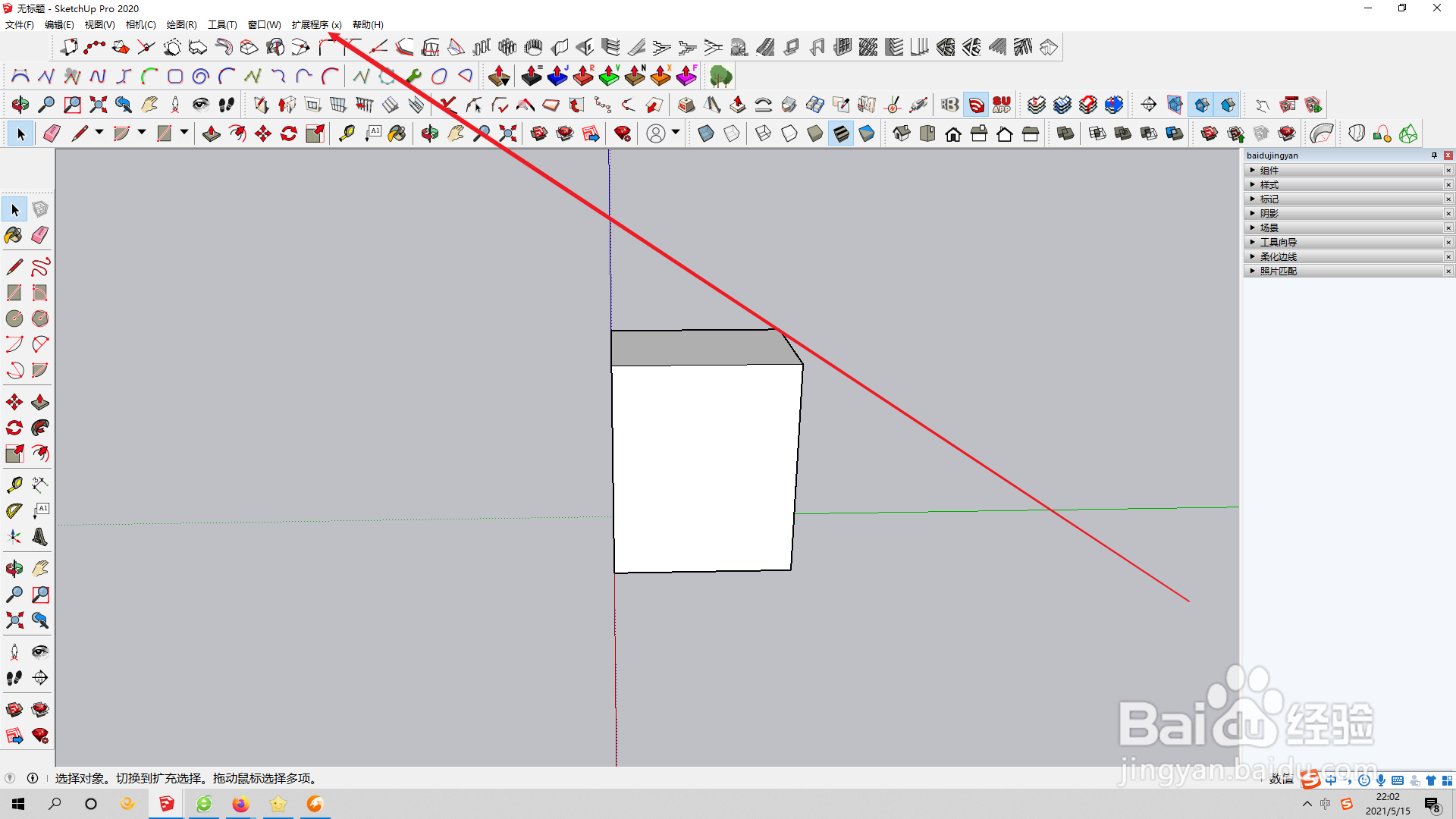Click the Tape Measure tool in top toolbar
1456x819 pixels.
coord(347,134)
